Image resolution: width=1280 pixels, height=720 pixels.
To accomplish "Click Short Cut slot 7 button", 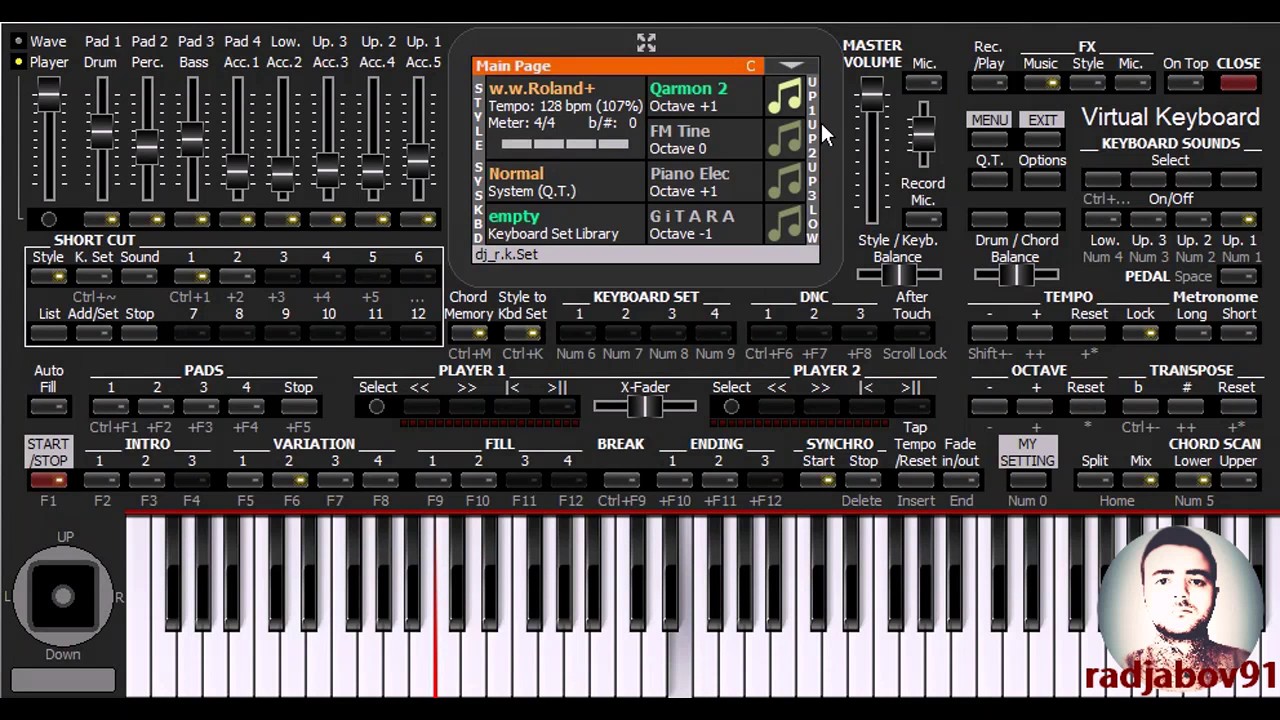I will click(193, 334).
